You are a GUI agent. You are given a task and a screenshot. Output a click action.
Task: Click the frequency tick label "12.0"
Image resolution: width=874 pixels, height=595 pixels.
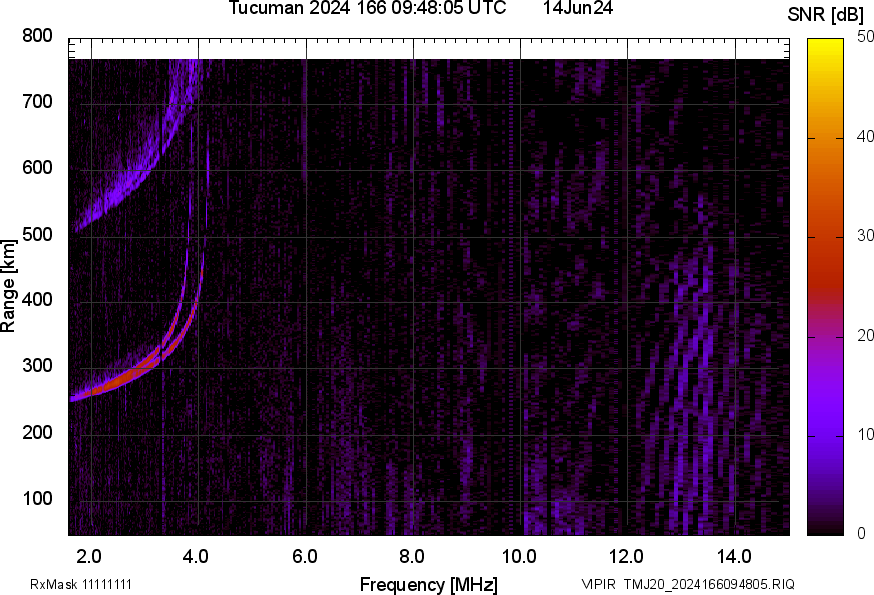tap(627, 556)
